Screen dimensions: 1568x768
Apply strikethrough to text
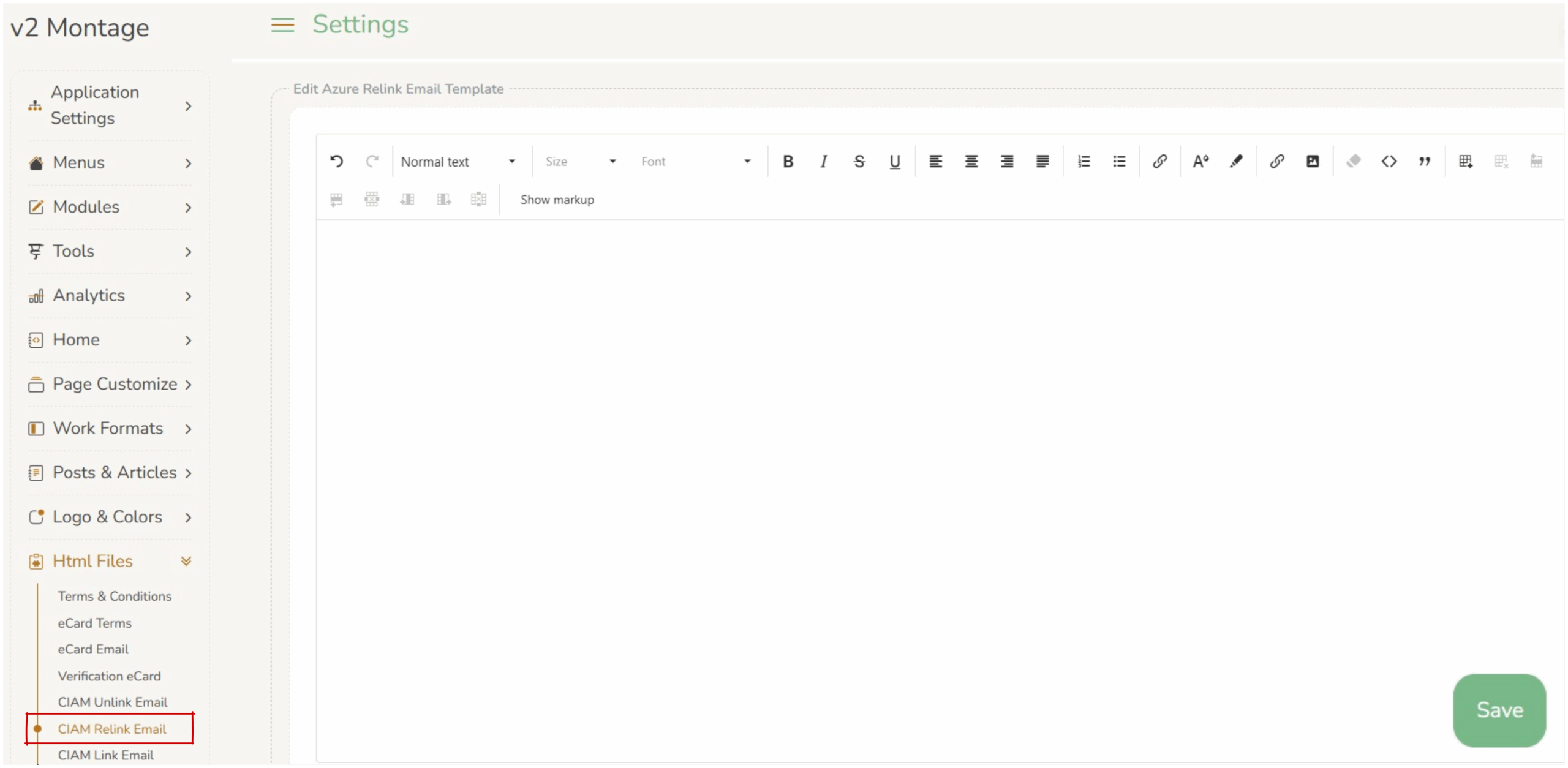tap(859, 161)
